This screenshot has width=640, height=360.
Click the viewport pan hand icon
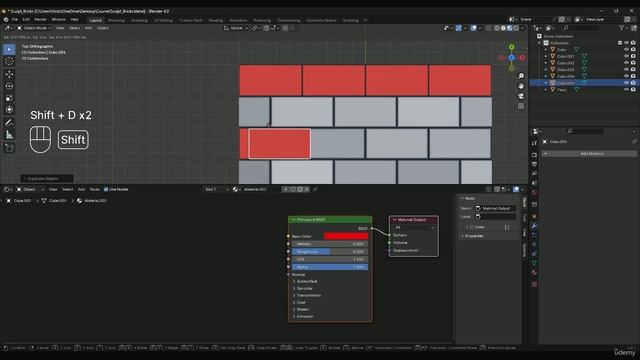pyautogui.click(x=521, y=86)
